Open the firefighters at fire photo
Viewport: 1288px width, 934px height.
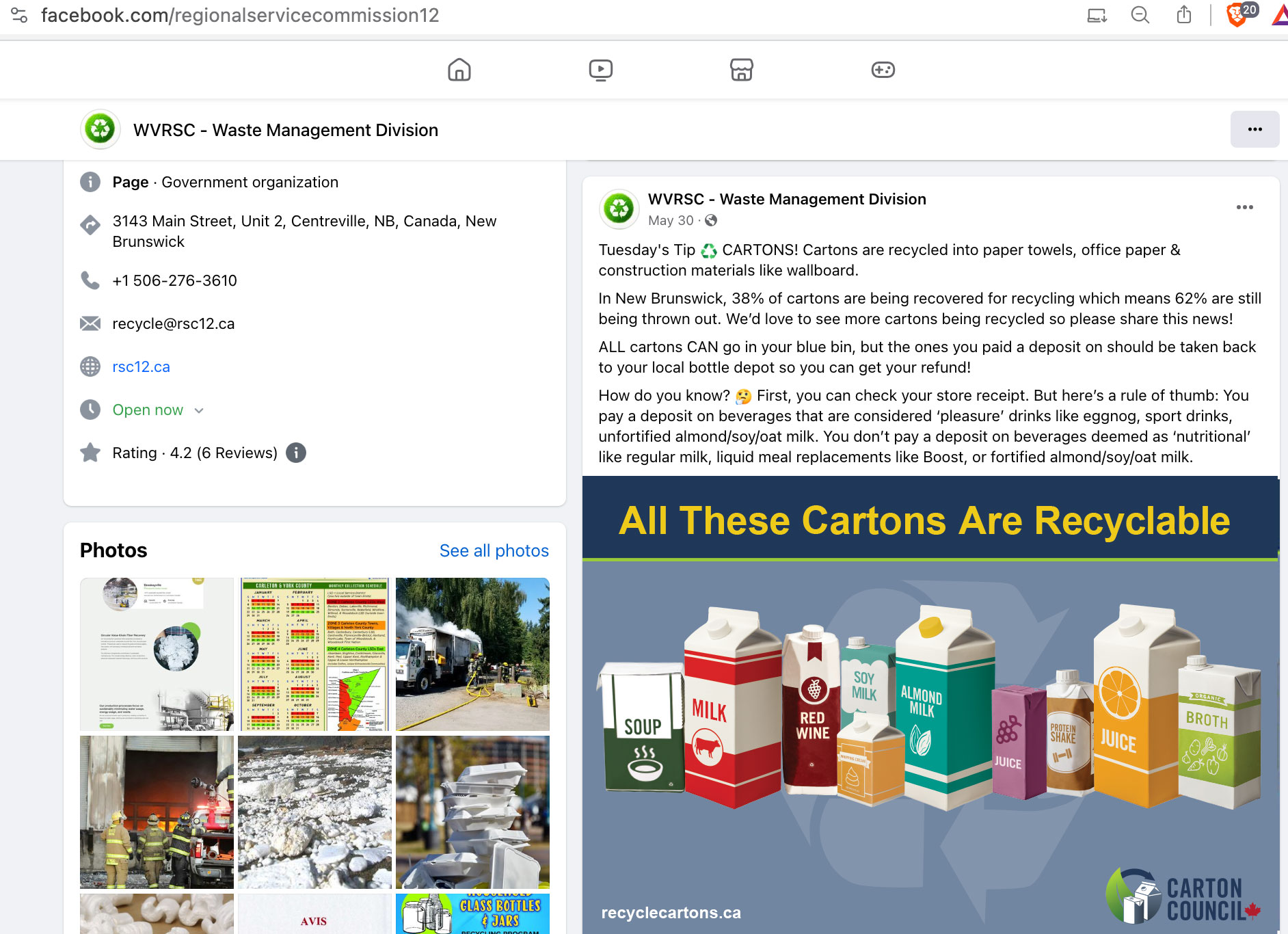(x=157, y=812)
